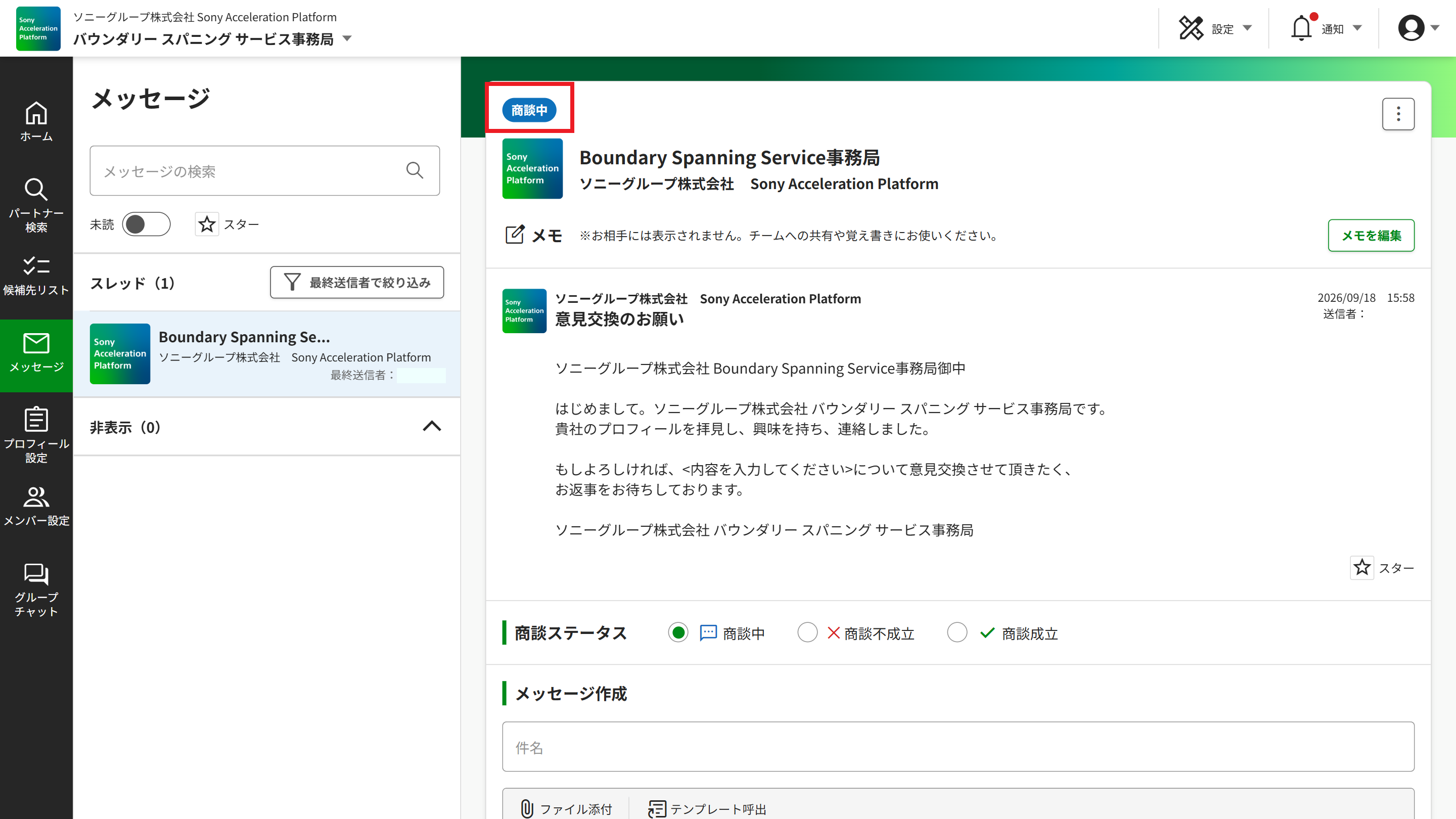
Task: Open the 通知 notifications dropdown
Action: point(1326,28)
